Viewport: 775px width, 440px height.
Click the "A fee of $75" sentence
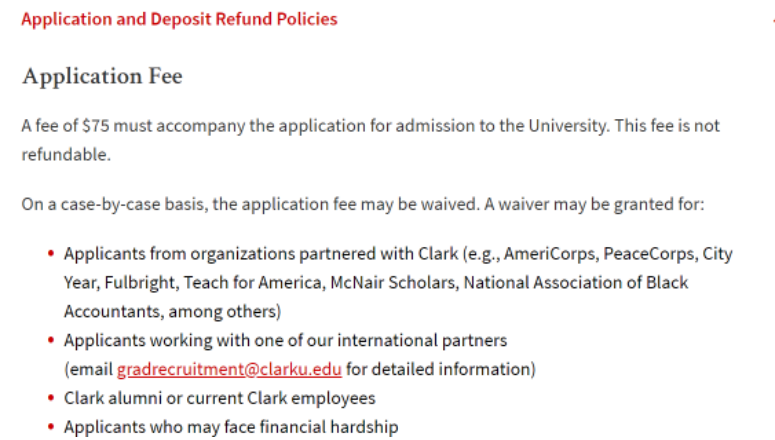point(315,126)
